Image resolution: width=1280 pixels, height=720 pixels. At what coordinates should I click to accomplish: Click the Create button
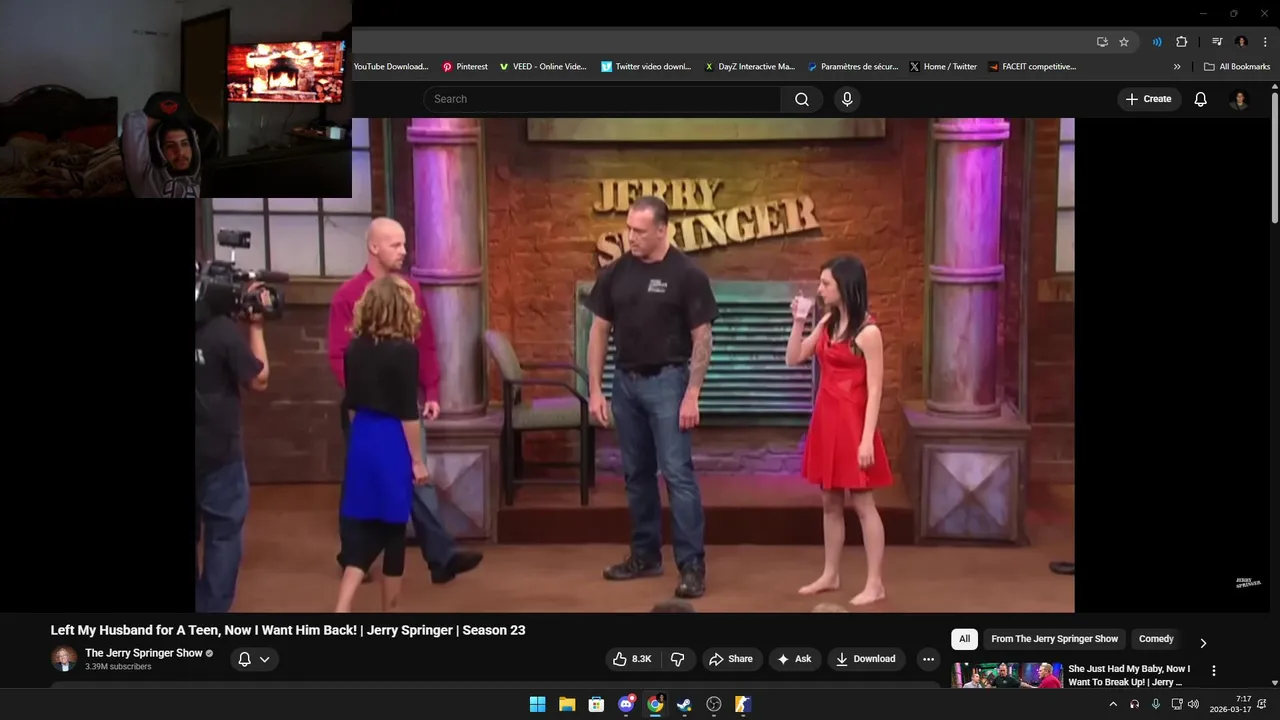click(x=1148, y=99)
